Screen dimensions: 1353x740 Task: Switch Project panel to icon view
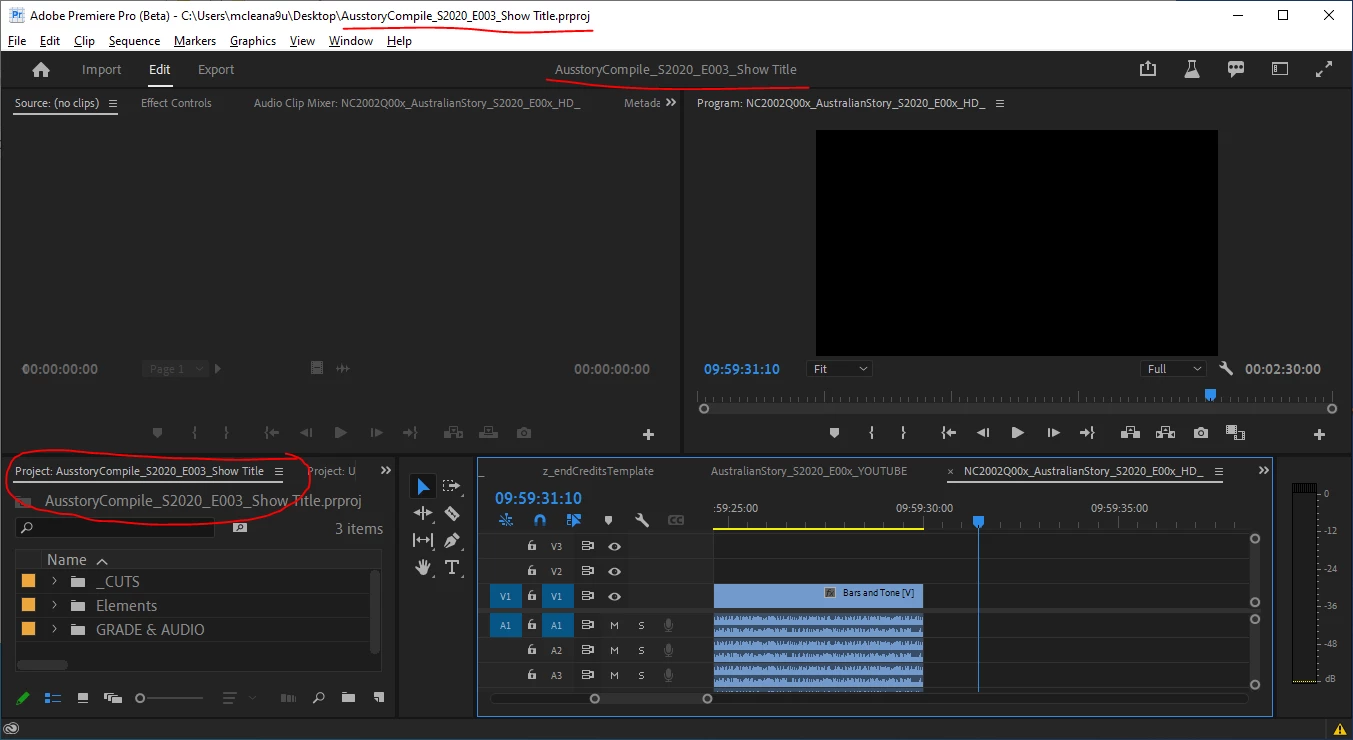[x=83, y=697]
